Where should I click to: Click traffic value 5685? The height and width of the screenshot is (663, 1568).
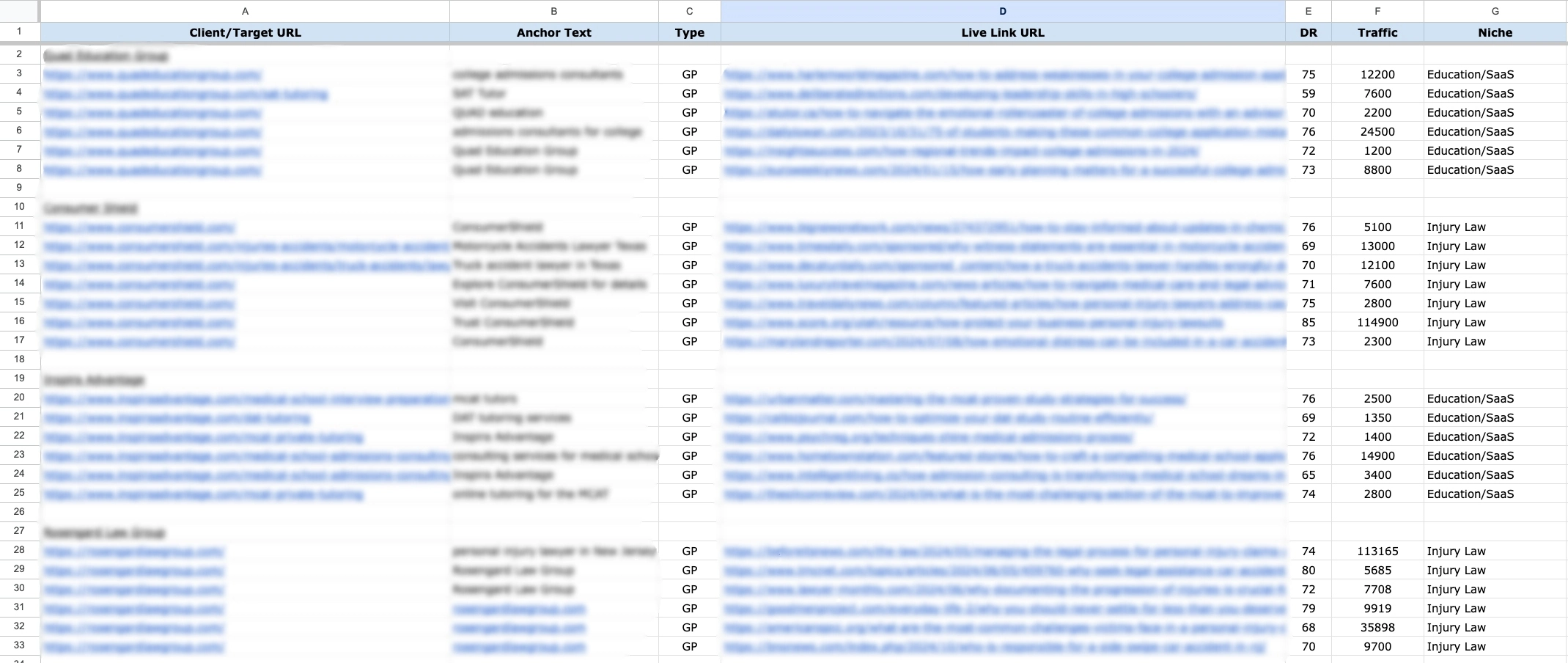tap(1377, 570)
